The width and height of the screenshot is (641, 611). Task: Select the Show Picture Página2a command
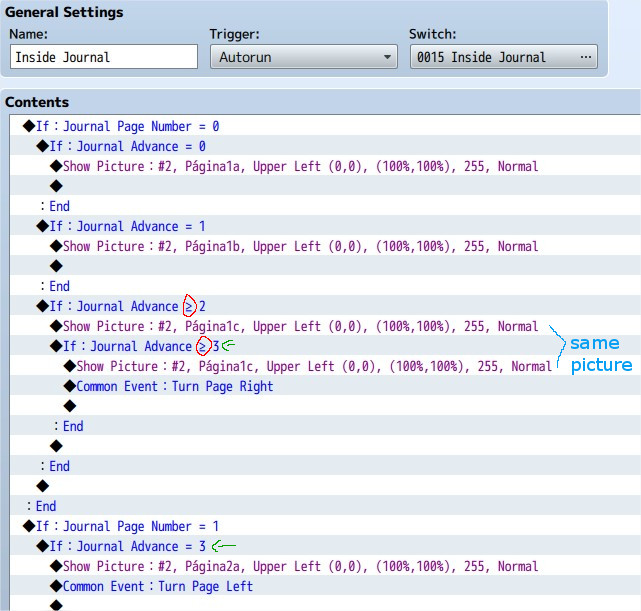(x=325, y=566)
